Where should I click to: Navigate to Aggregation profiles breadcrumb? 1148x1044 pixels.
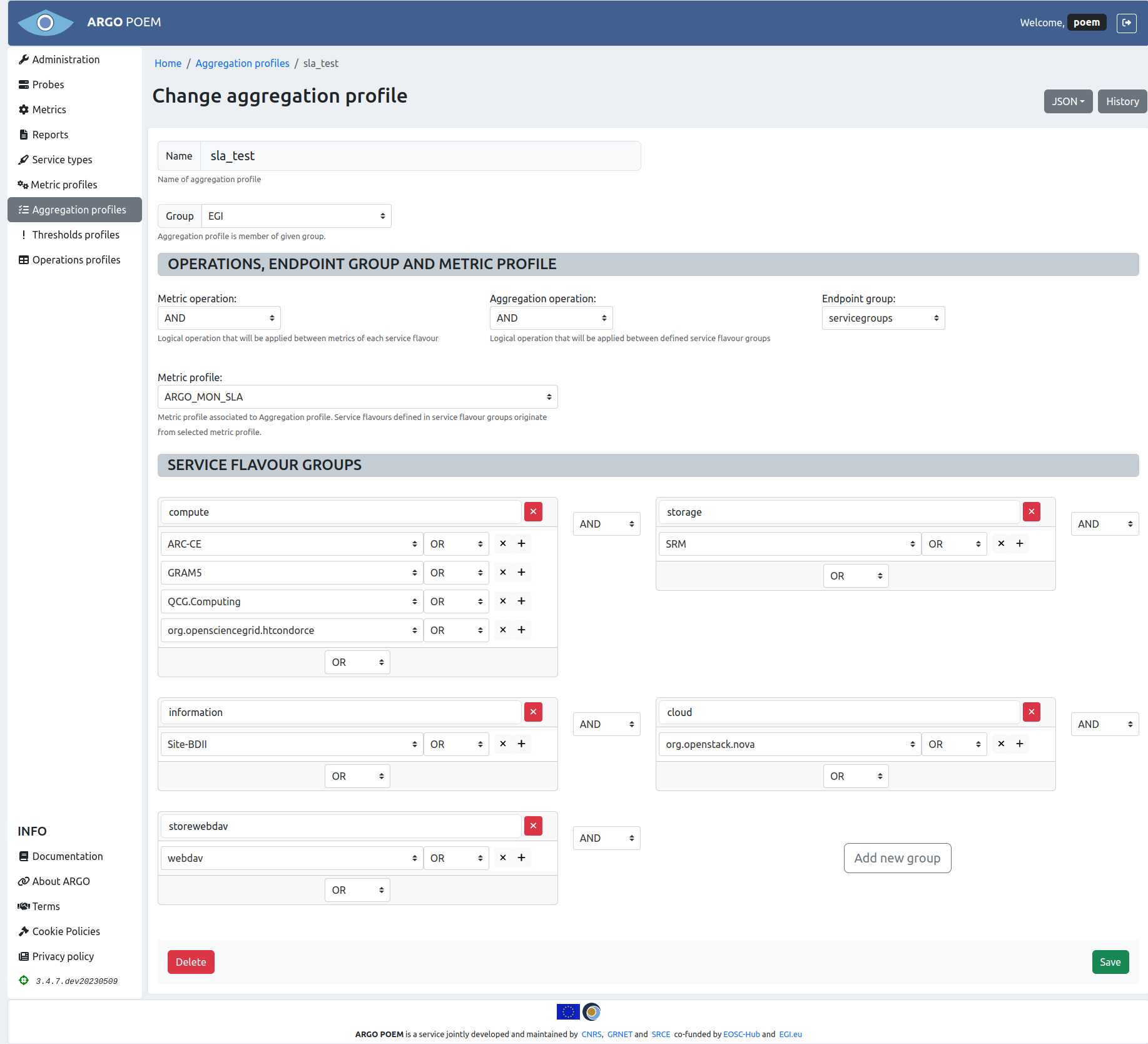[242, 63]
